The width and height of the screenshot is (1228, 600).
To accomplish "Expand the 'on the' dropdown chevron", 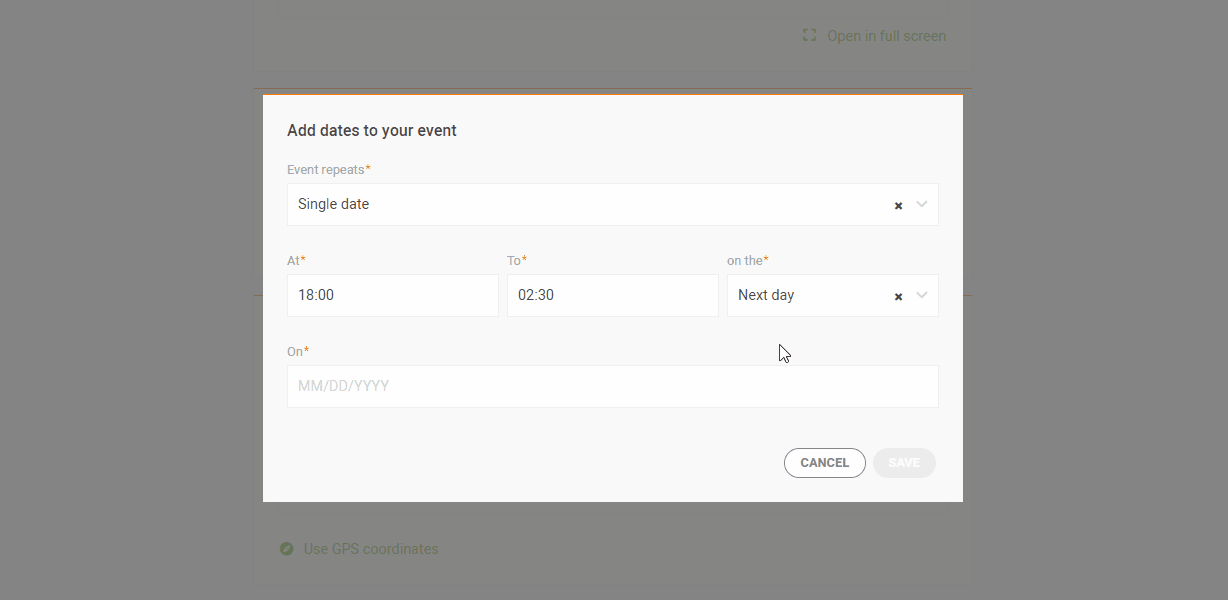I will 922,295.
